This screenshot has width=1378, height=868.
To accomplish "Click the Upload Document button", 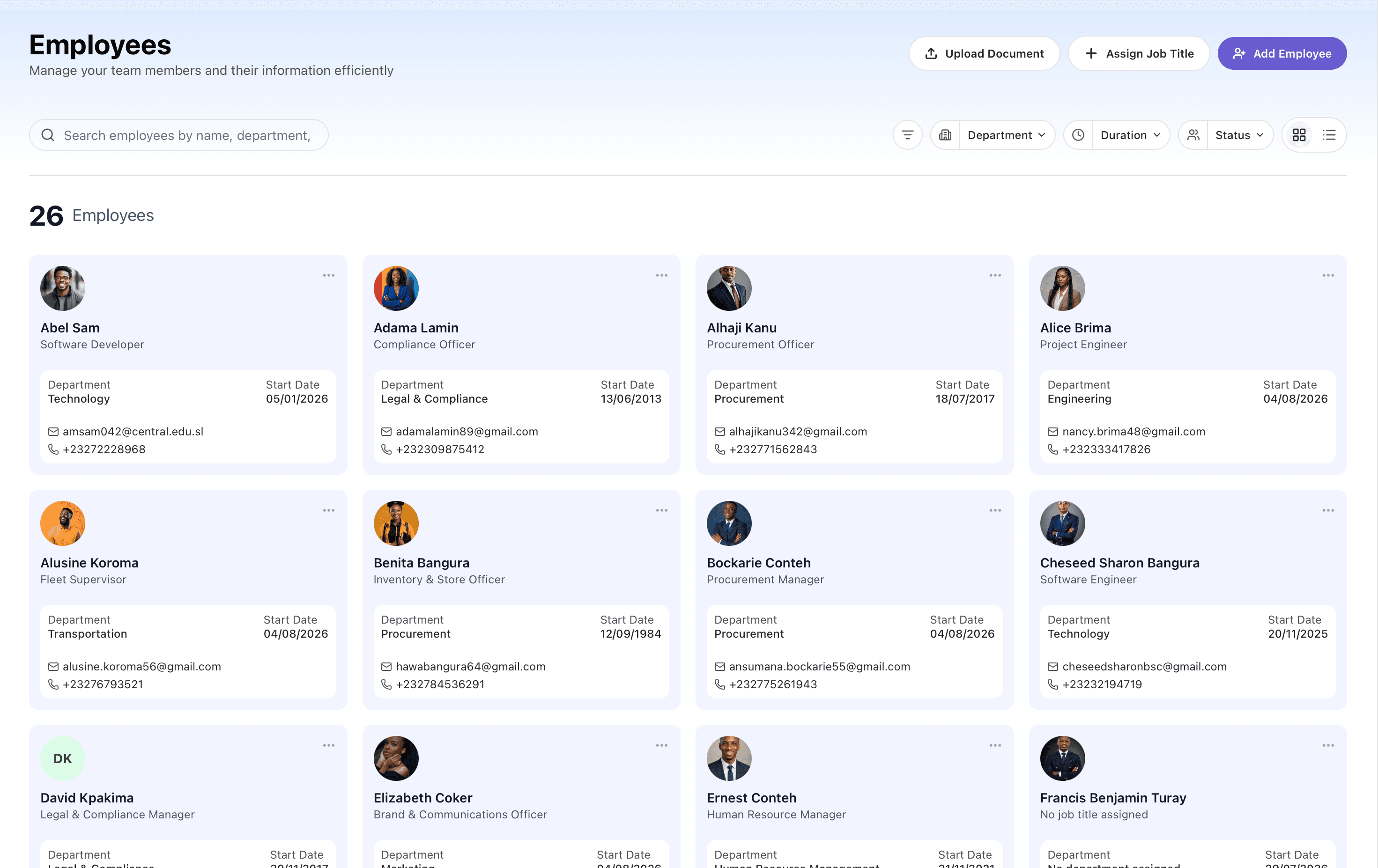I will [x=984, y=54].
